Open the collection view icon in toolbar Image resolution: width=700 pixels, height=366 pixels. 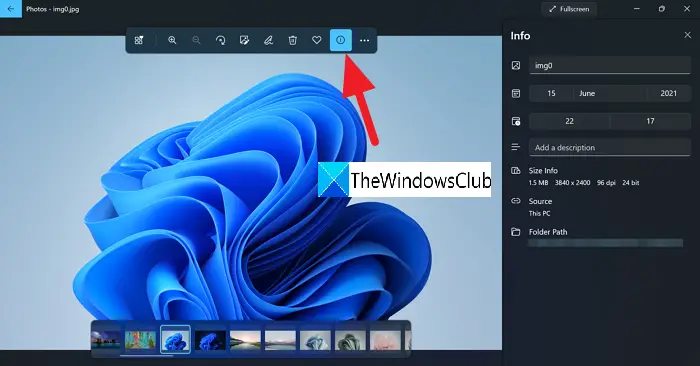click(x=139, y=40)
